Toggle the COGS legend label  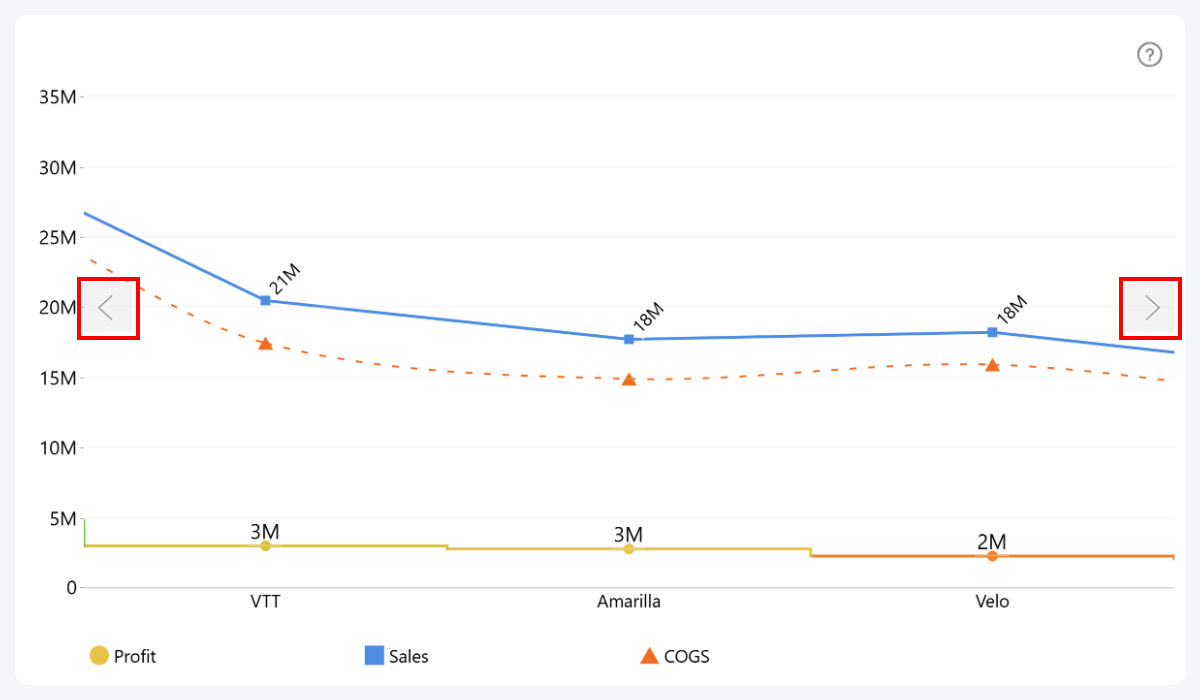[x=687, y=657]
